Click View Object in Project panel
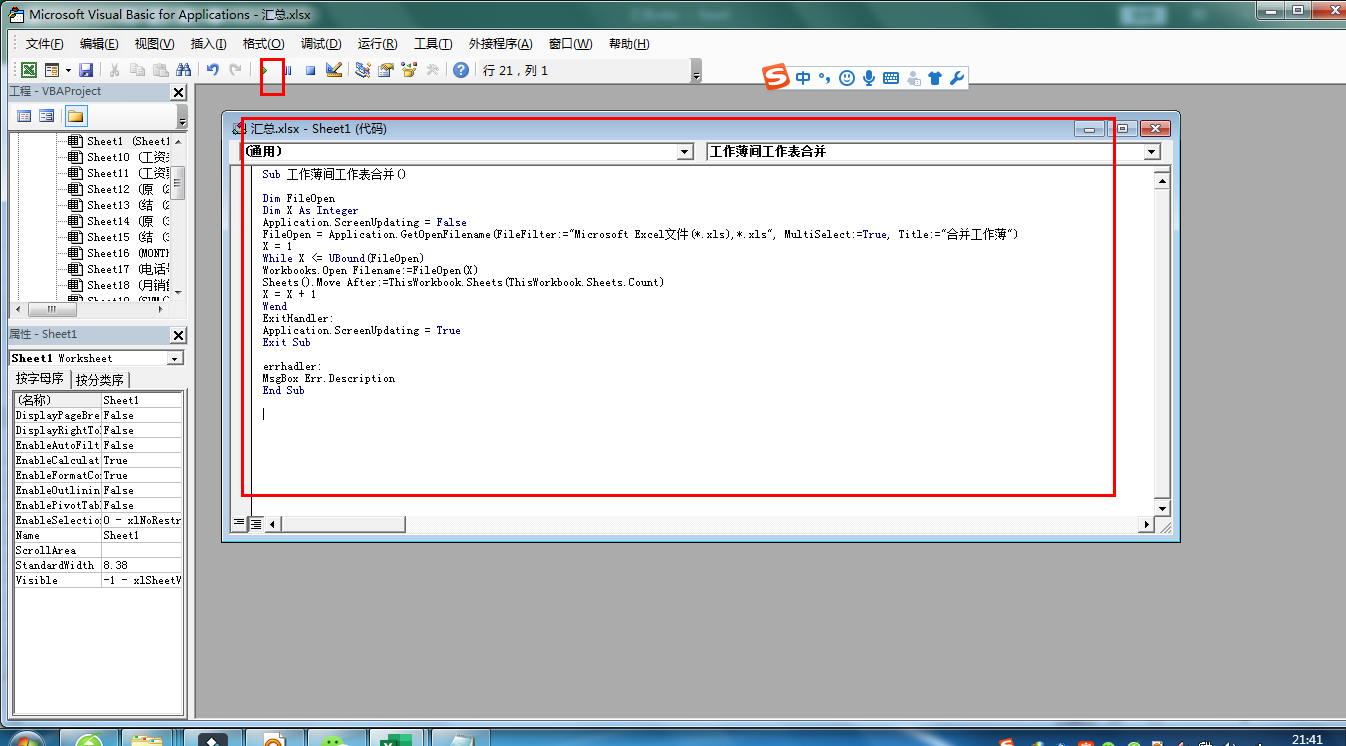 click(x=46, y=116)
